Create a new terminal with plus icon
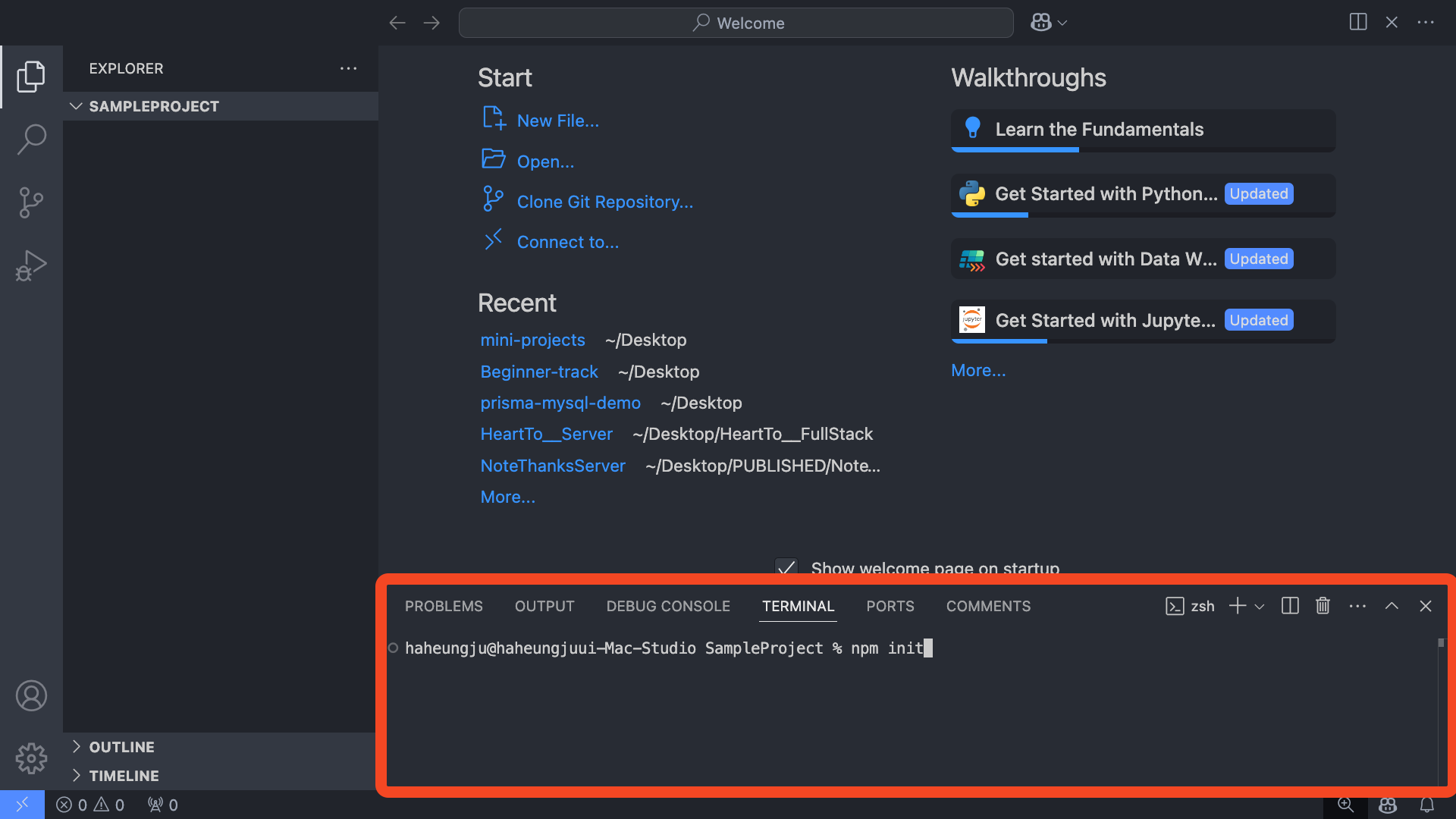This screenshot has height=819, width=1456. (x=1238, y=606)
